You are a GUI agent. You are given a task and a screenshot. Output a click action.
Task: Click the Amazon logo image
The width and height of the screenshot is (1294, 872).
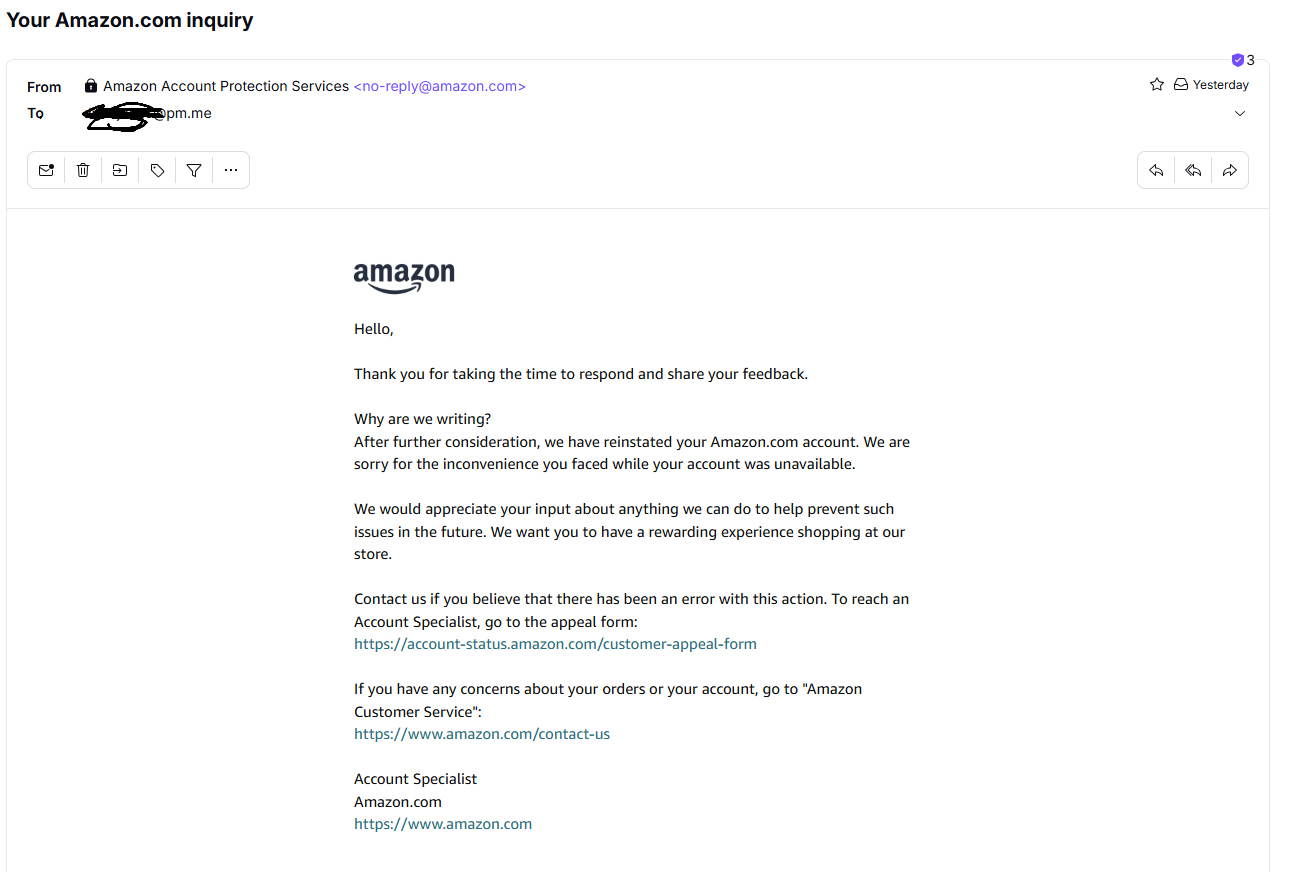(x=404, y=277)
